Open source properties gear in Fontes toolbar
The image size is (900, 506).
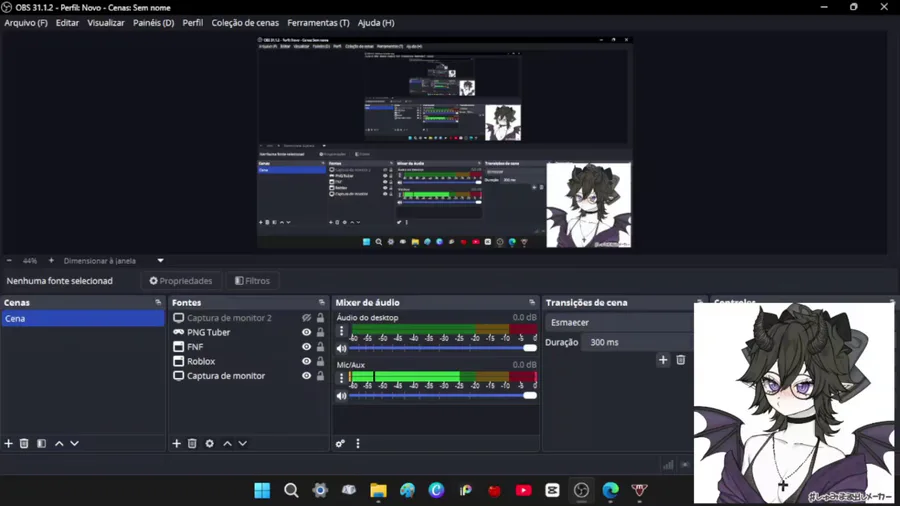(x=210, y=443)
